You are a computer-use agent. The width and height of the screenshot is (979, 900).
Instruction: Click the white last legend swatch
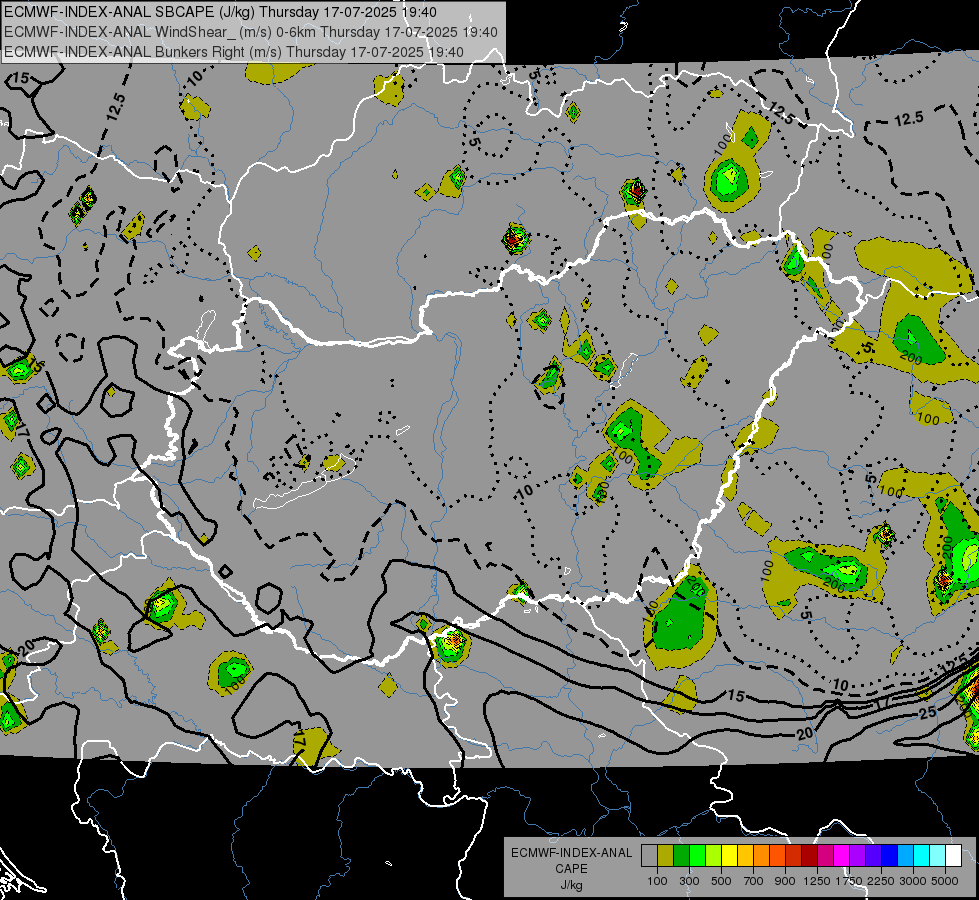[x=953, y=856]
